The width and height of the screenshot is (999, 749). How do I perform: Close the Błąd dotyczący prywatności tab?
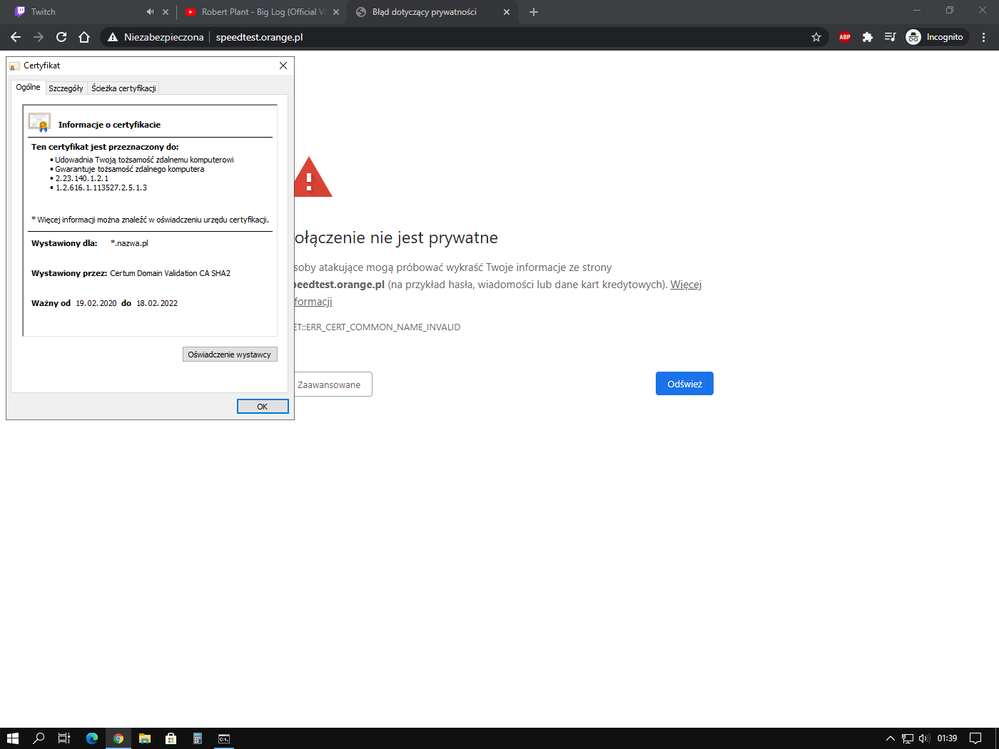coord(507,11)
